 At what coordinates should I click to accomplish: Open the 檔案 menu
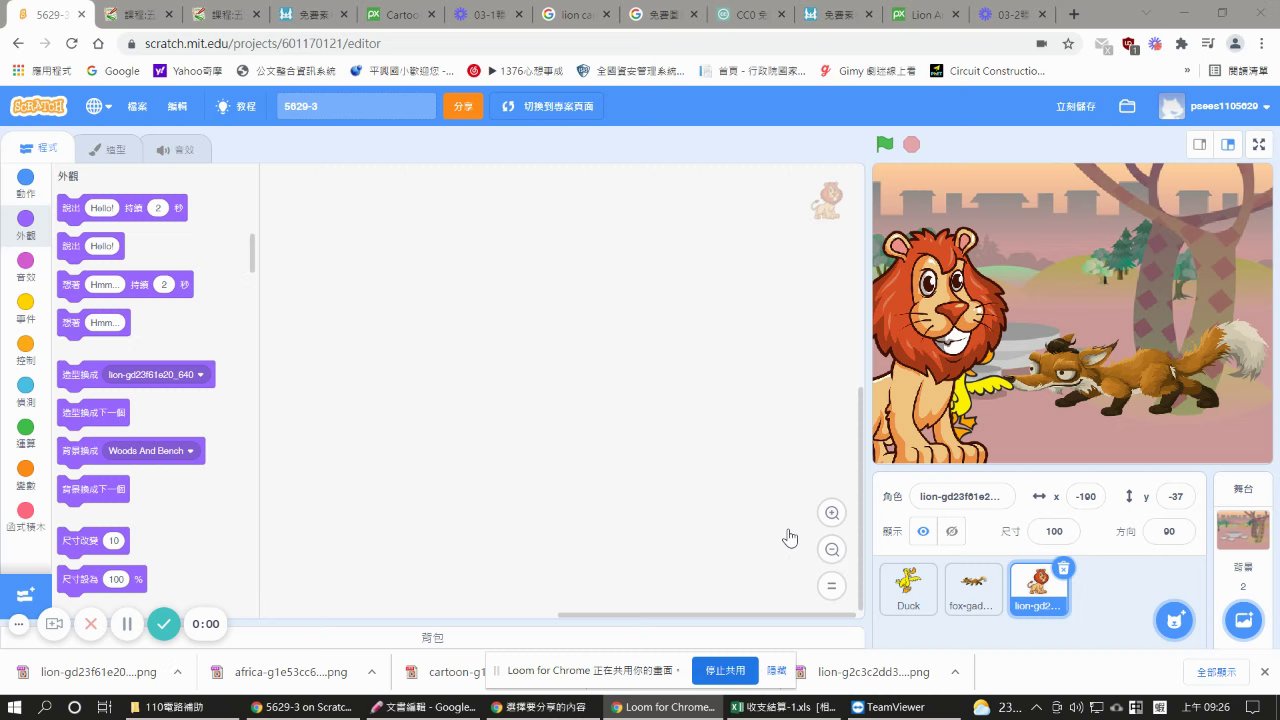tap(137, 106)
